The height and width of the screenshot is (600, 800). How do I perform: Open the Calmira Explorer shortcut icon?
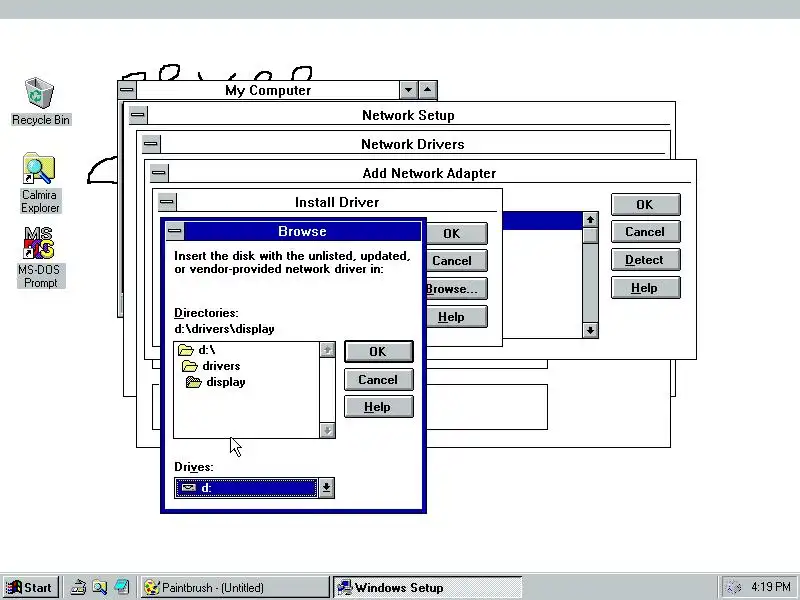(x=39, y=168)
